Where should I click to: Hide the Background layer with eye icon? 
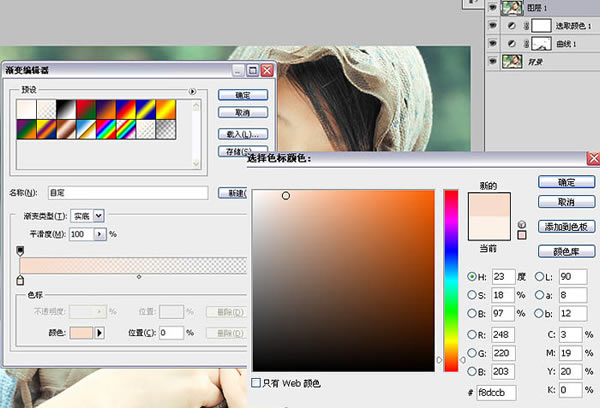(x=493, y=61)
